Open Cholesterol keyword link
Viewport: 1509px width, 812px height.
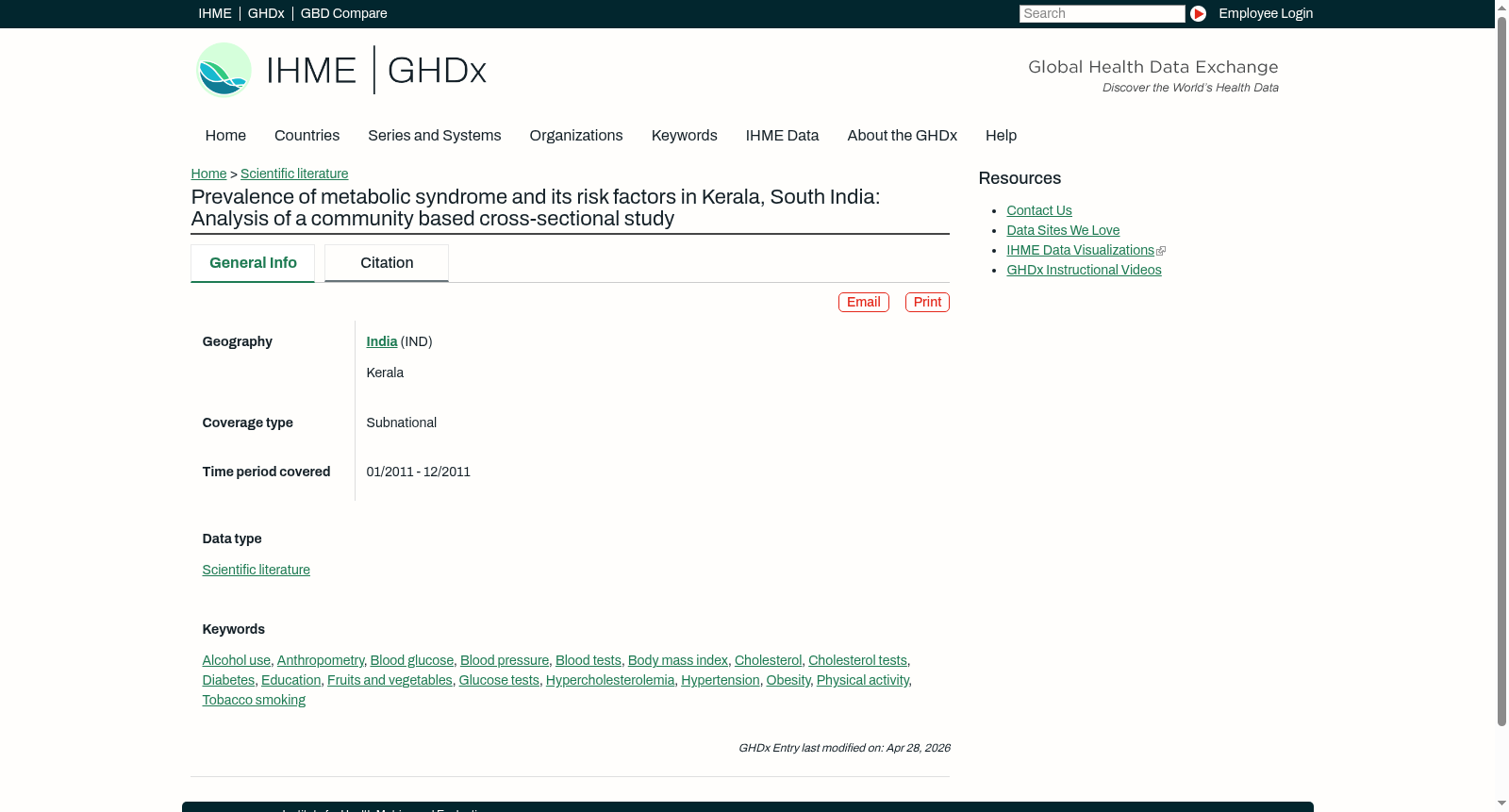(768, 660)
